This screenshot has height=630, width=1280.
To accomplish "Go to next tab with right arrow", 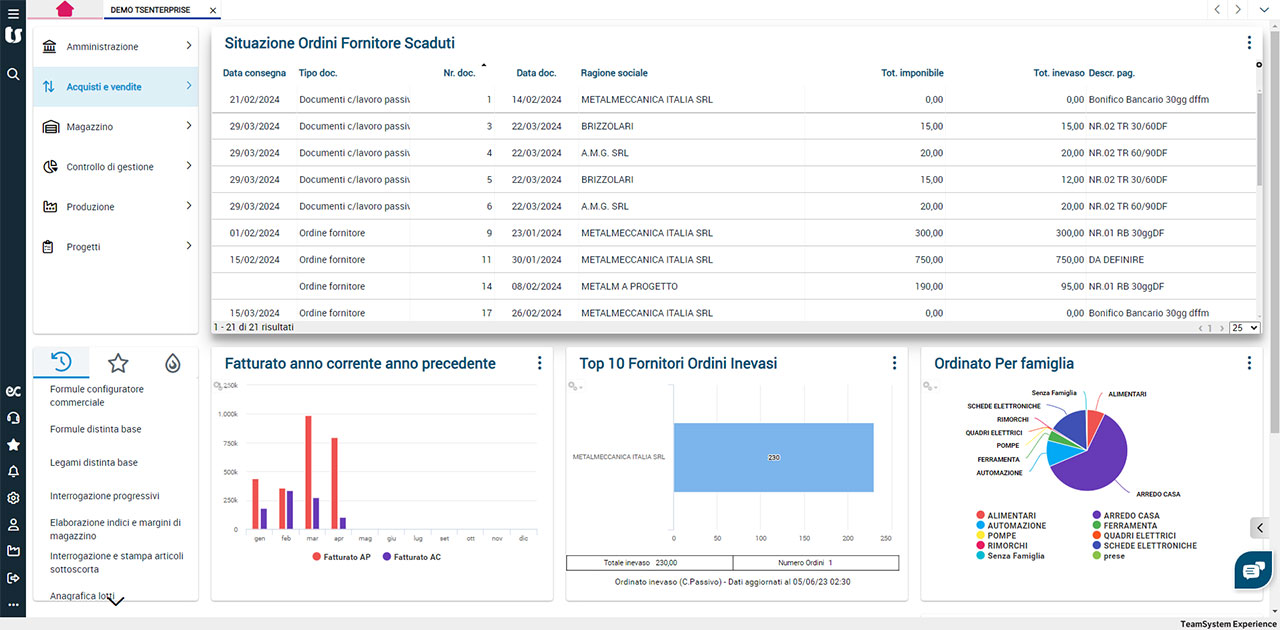I will click(x=1238, y=9).
